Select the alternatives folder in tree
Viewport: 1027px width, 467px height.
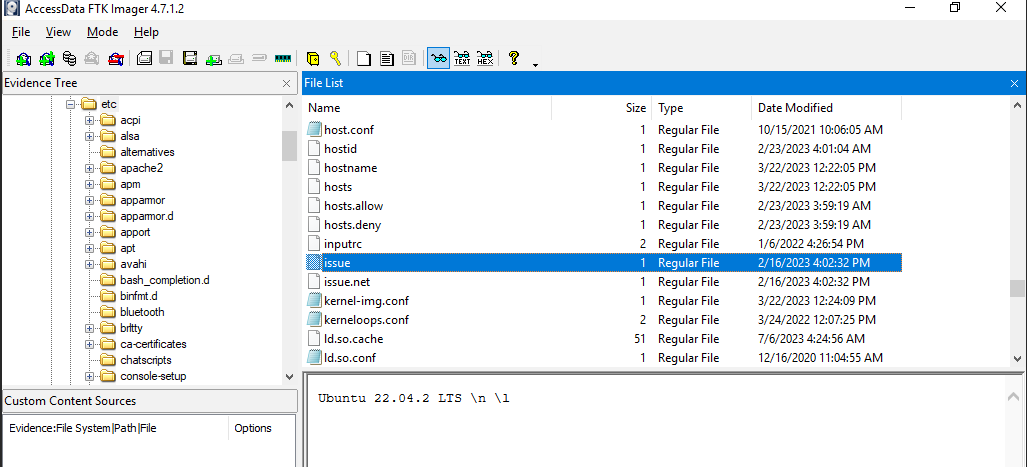point(147,152)
